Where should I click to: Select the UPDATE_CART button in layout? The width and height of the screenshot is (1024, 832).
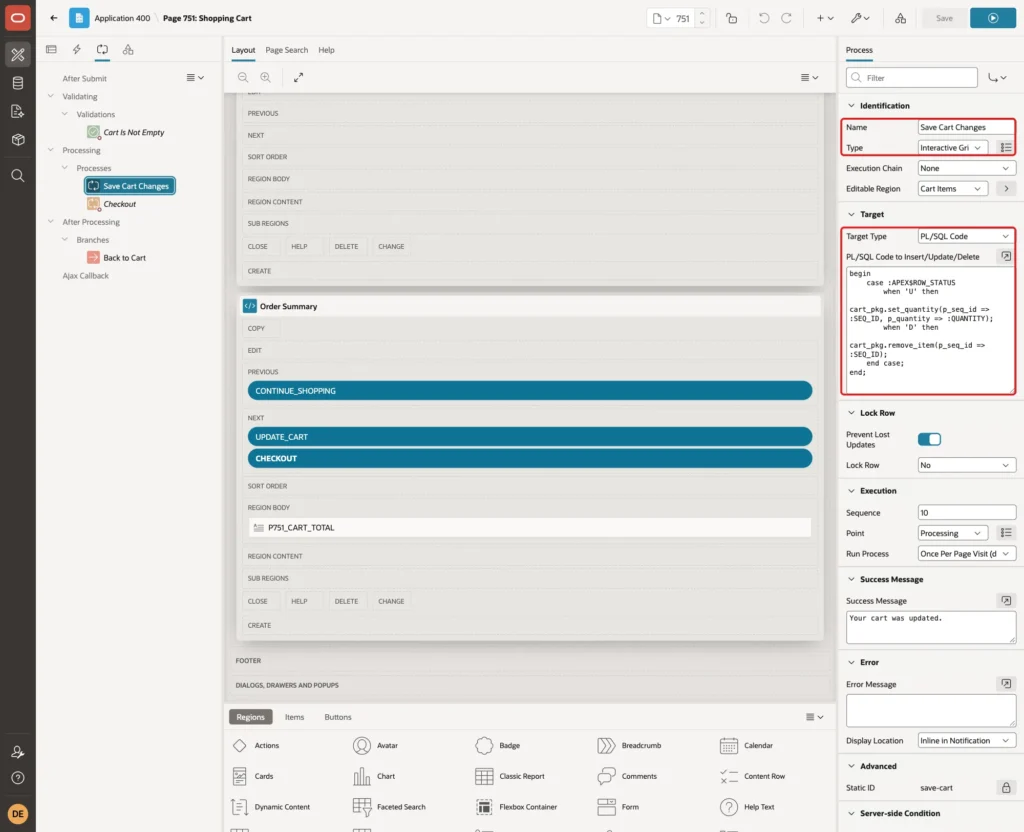pyautogui.click(x=530, y=436)
